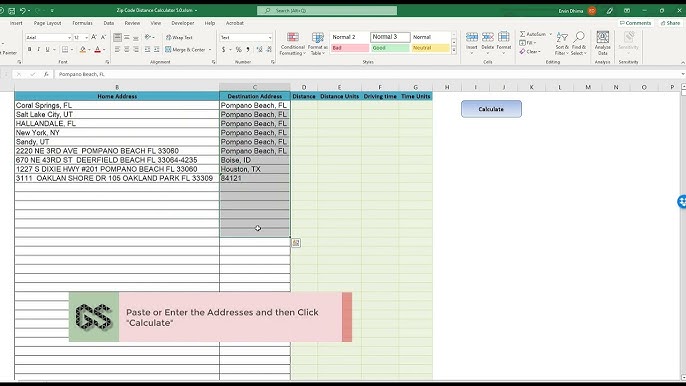
Task: Increase decimal places
Action: (259, 49)
